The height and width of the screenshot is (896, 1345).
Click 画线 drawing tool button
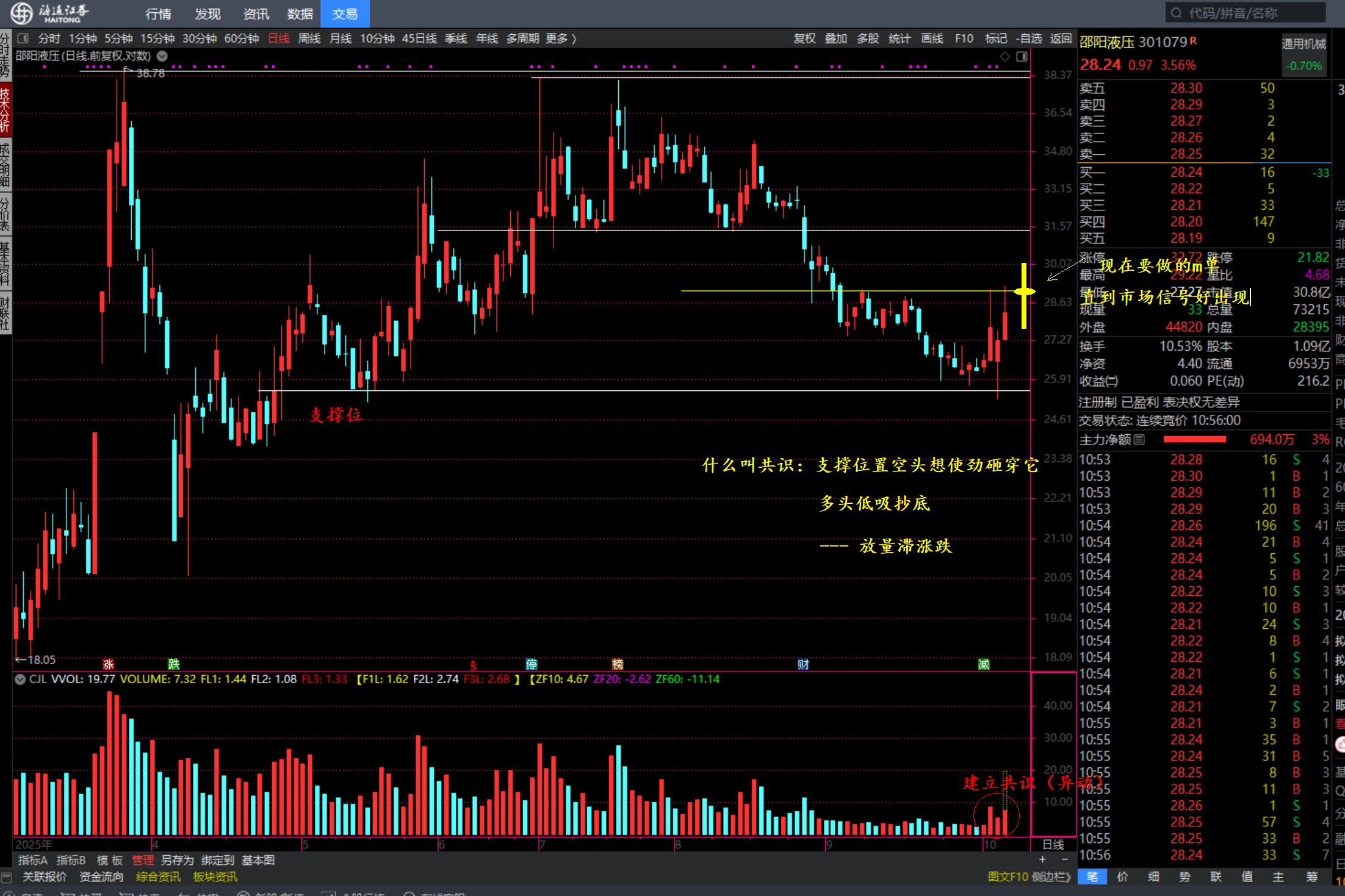point(932,38)
